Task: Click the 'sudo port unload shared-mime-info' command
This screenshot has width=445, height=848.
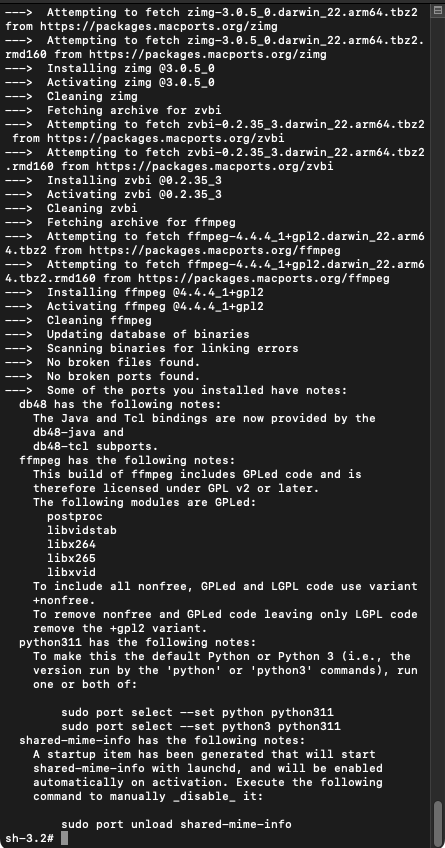Action: [x=176, y=824]
